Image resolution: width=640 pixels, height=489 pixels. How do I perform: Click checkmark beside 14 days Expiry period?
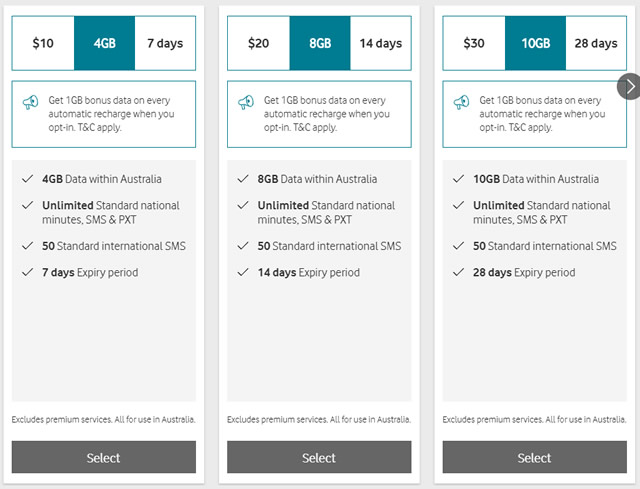point(243,272)
